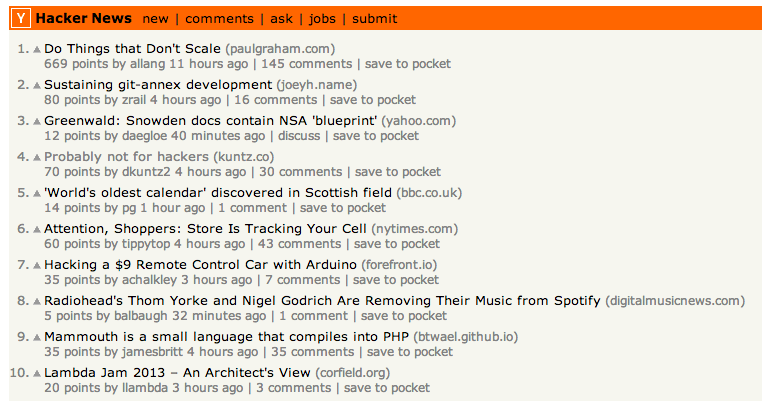
Task: Open the 'comments' page in header
Action: pos(219,19)
